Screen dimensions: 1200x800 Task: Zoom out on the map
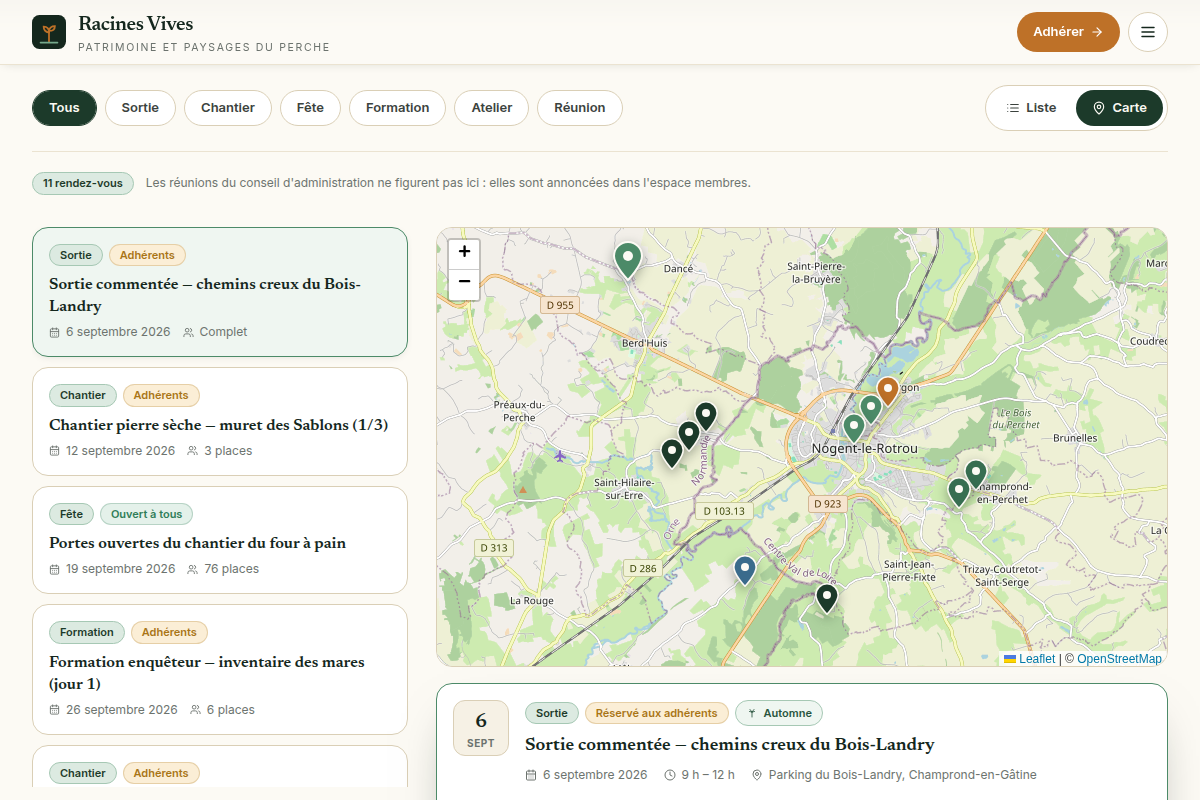(464, 283)
